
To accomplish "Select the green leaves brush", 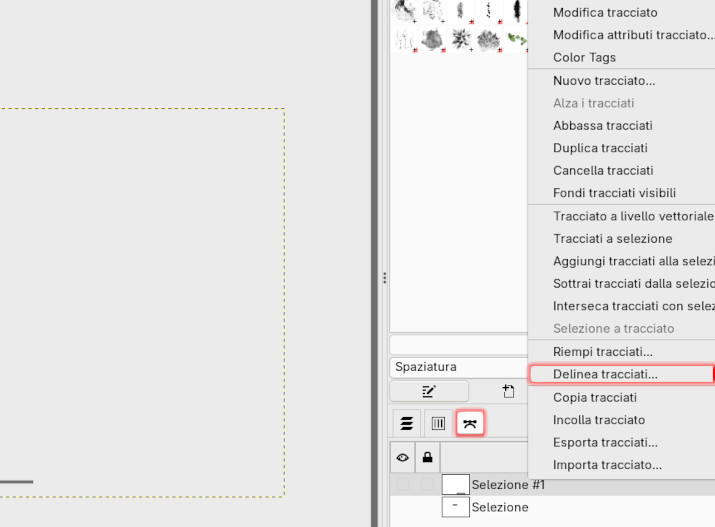I will point(516,39).
